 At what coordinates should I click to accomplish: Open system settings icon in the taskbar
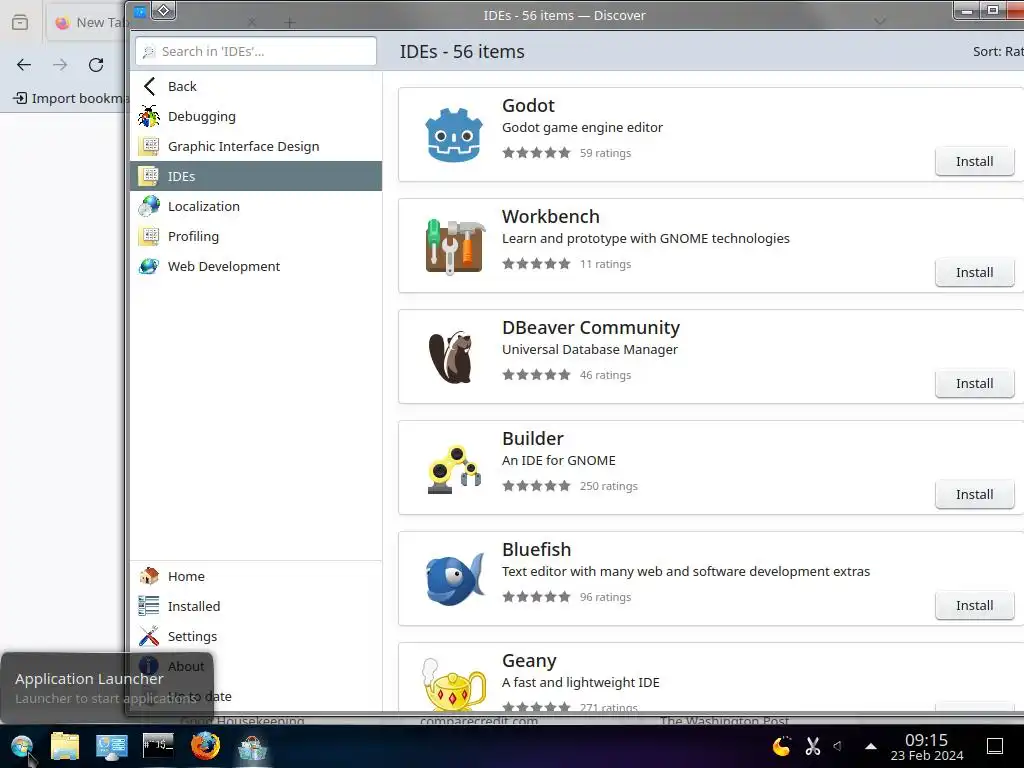112,746
